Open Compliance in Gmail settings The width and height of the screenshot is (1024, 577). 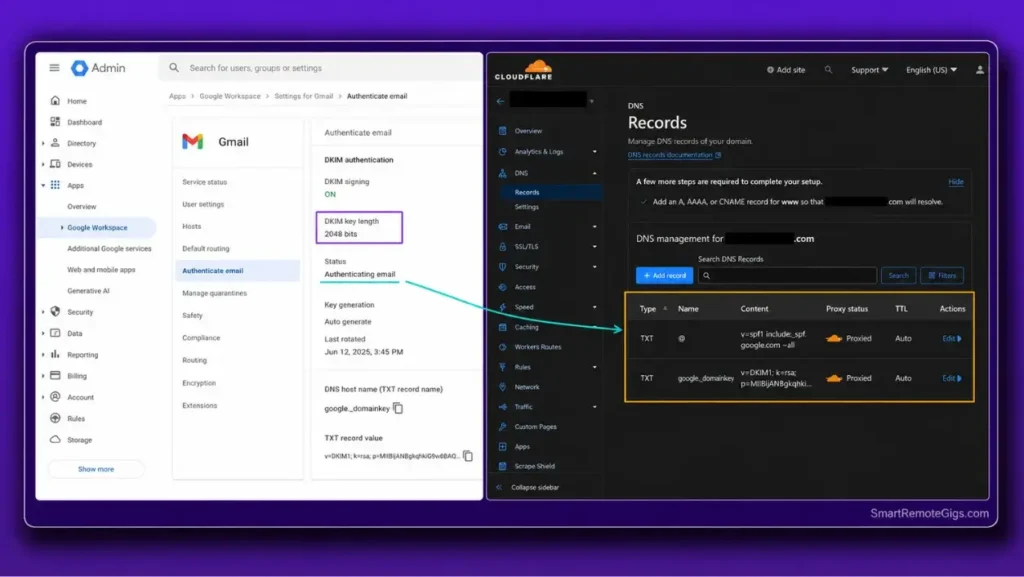click(201, 337)
